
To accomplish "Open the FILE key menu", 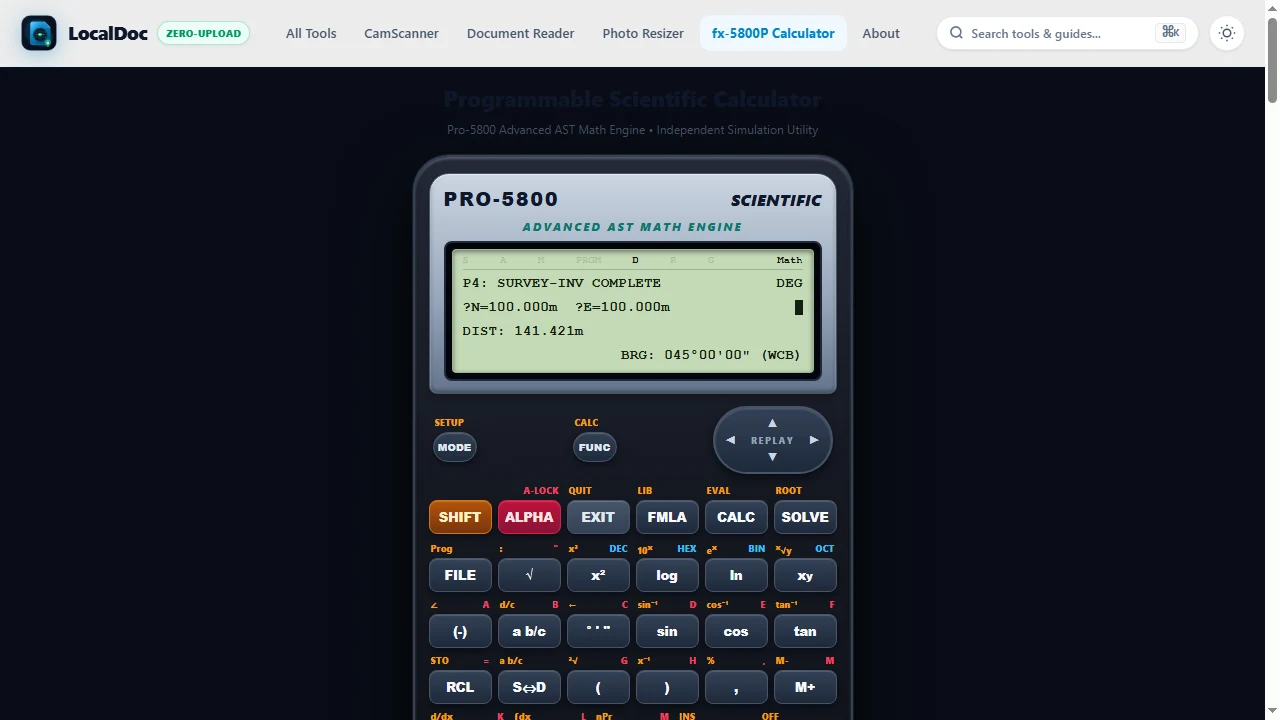I will [460, 575].
